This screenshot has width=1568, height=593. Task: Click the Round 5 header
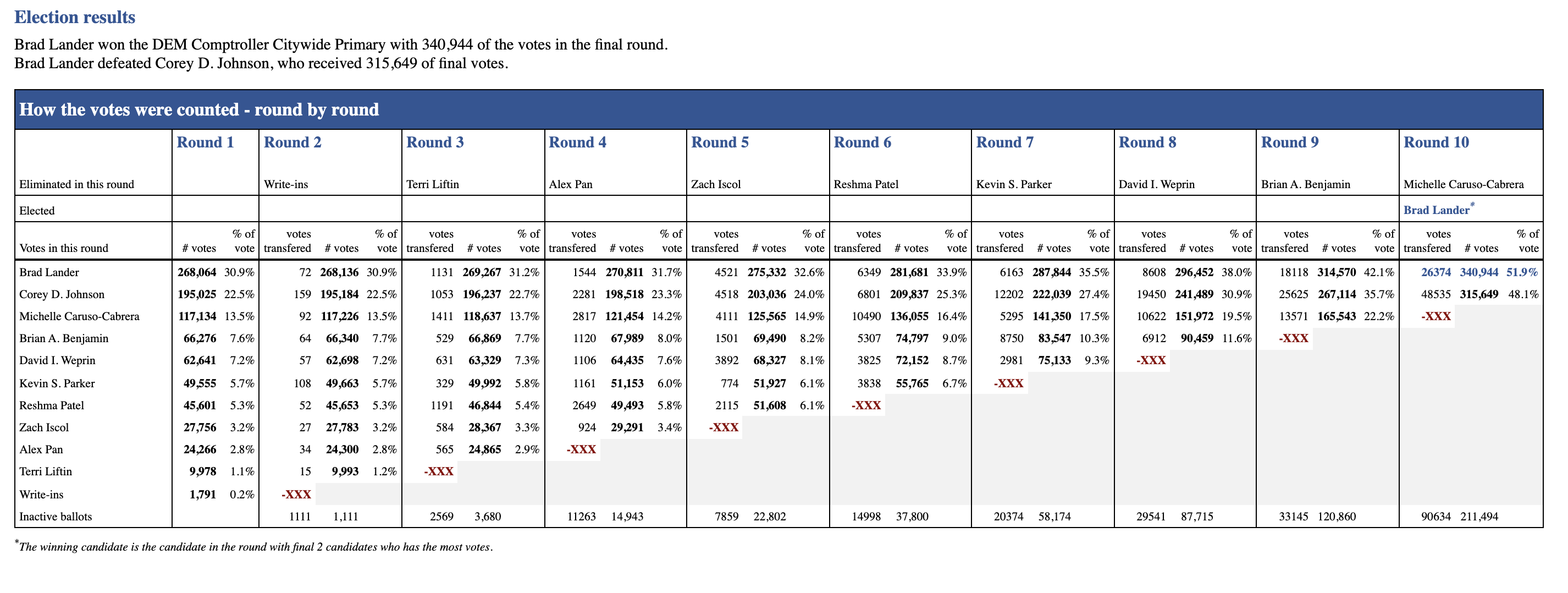click(720, 142)
